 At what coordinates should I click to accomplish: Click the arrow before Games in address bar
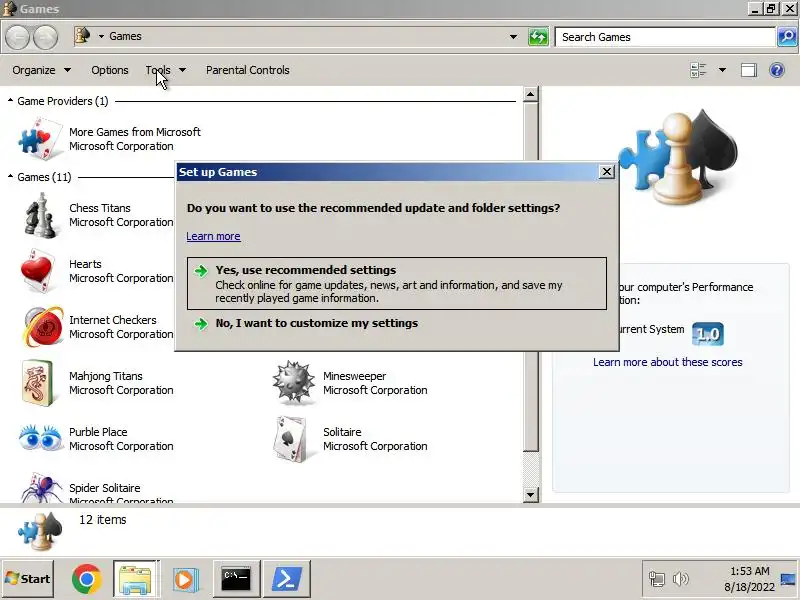pos(101,36)
